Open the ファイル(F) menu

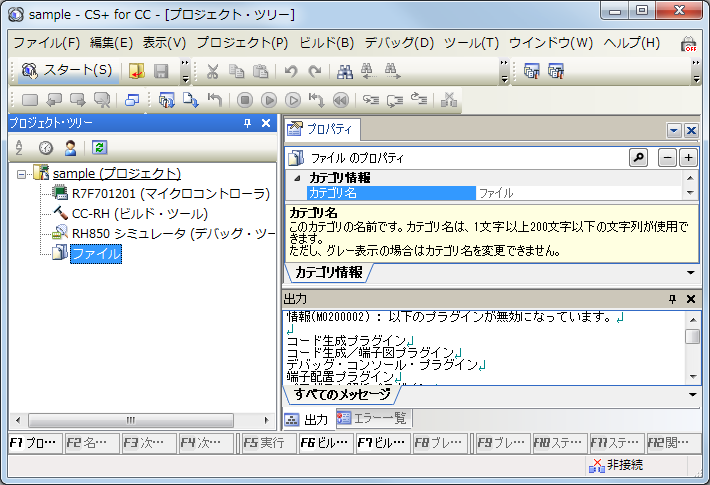[x=47, y=43]
